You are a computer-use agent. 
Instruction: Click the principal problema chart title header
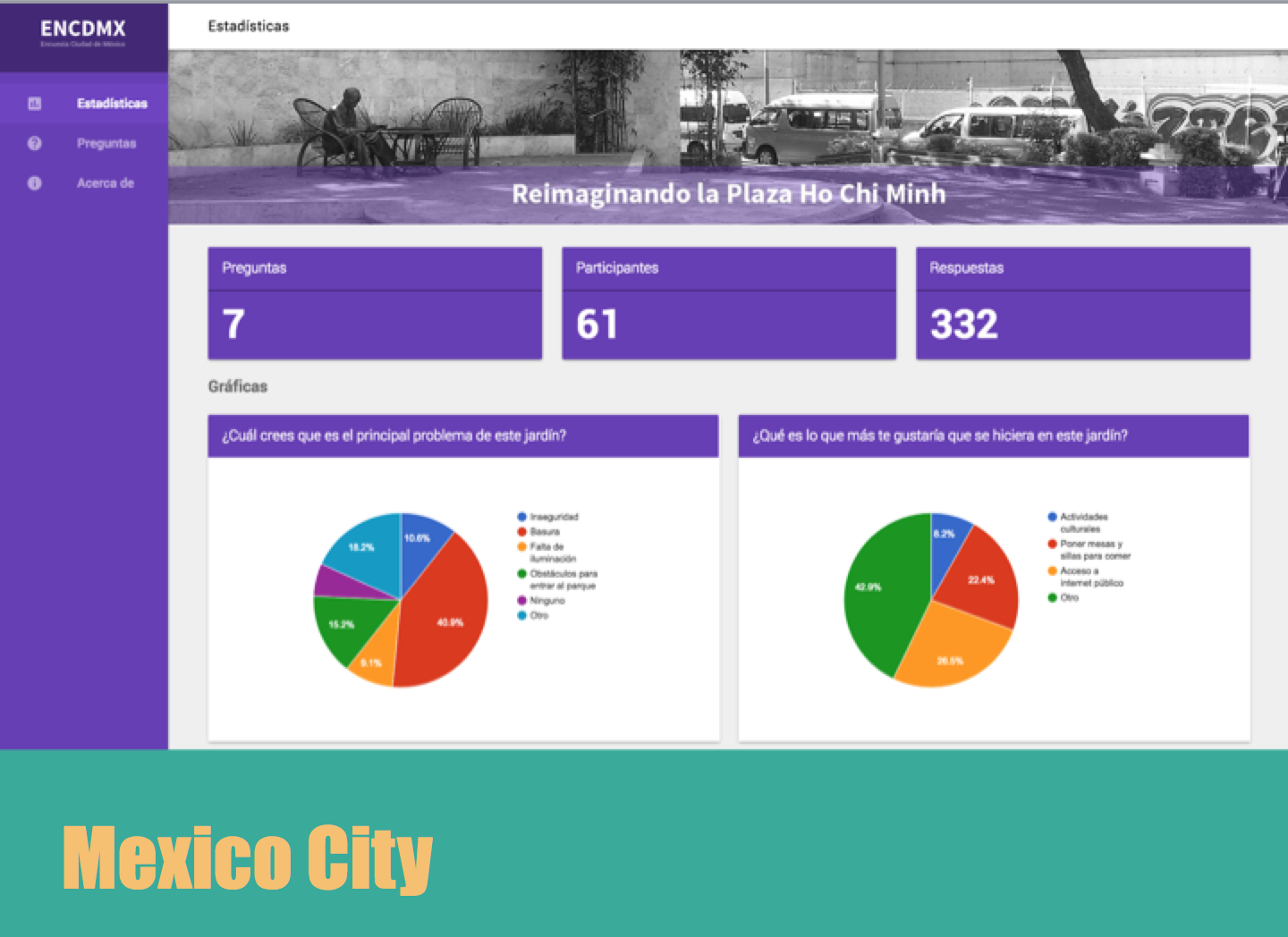[x=462, y=435]
